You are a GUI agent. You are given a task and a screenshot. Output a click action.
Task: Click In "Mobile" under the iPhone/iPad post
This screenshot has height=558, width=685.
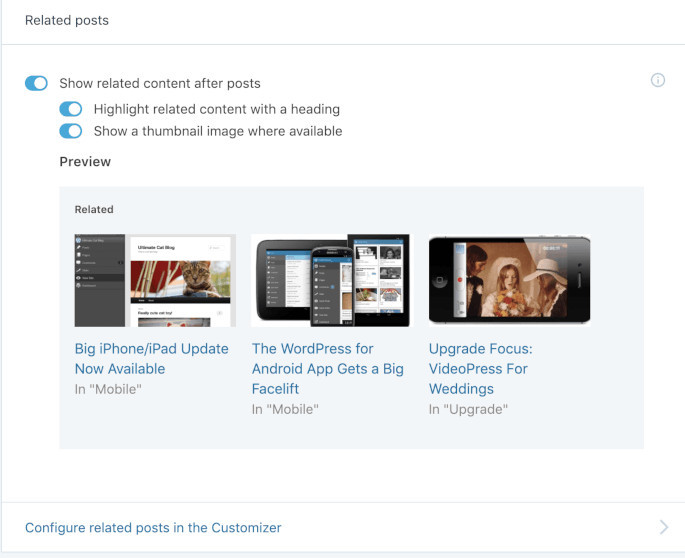[x=108, y=389]
